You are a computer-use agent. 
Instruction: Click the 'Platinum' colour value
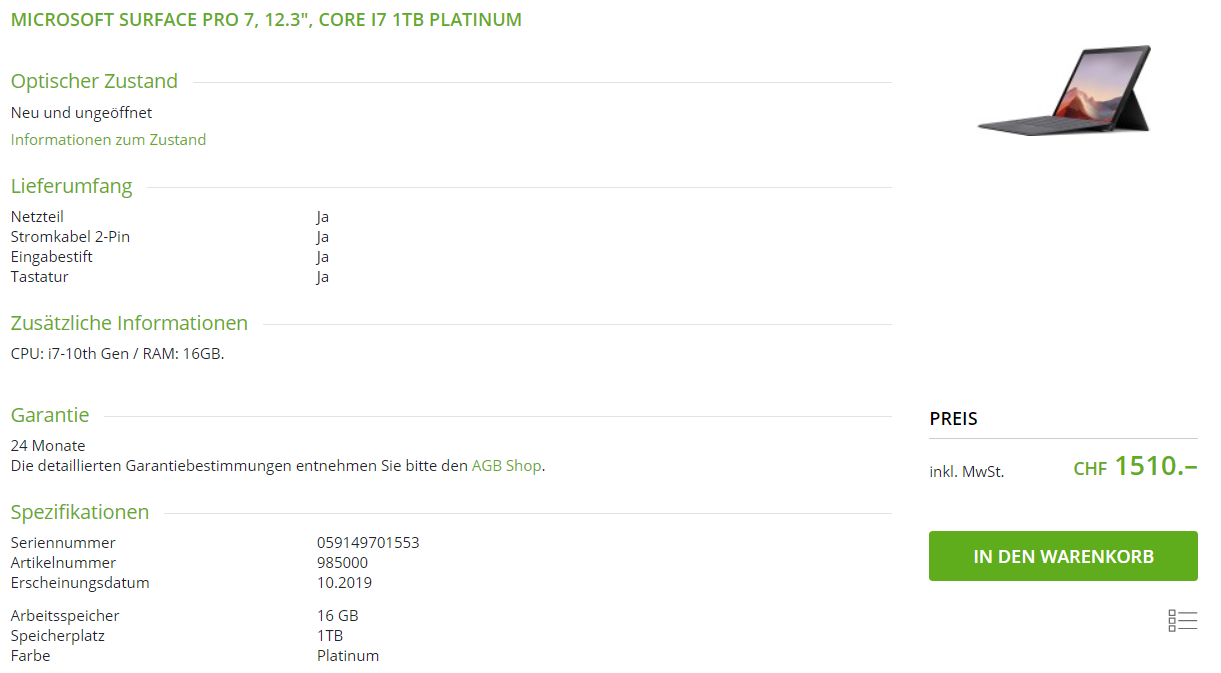348,656
